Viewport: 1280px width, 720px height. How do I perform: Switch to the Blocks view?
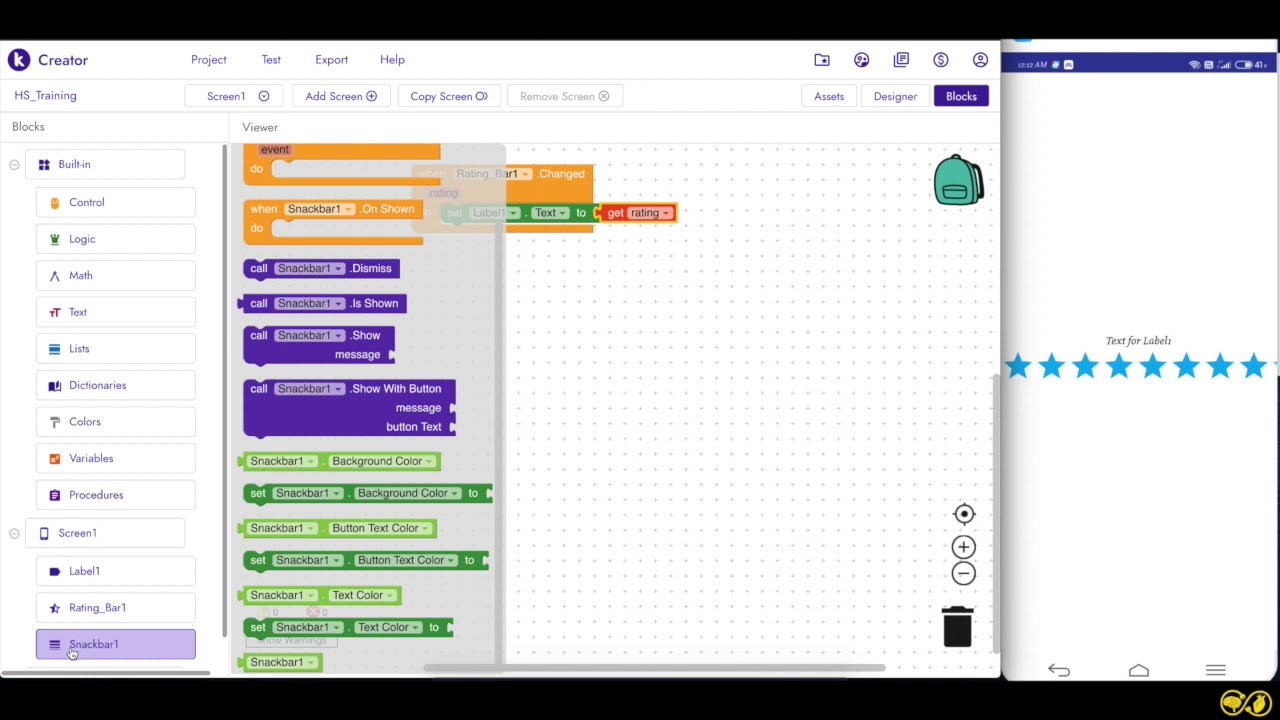[x=961, y=96]
